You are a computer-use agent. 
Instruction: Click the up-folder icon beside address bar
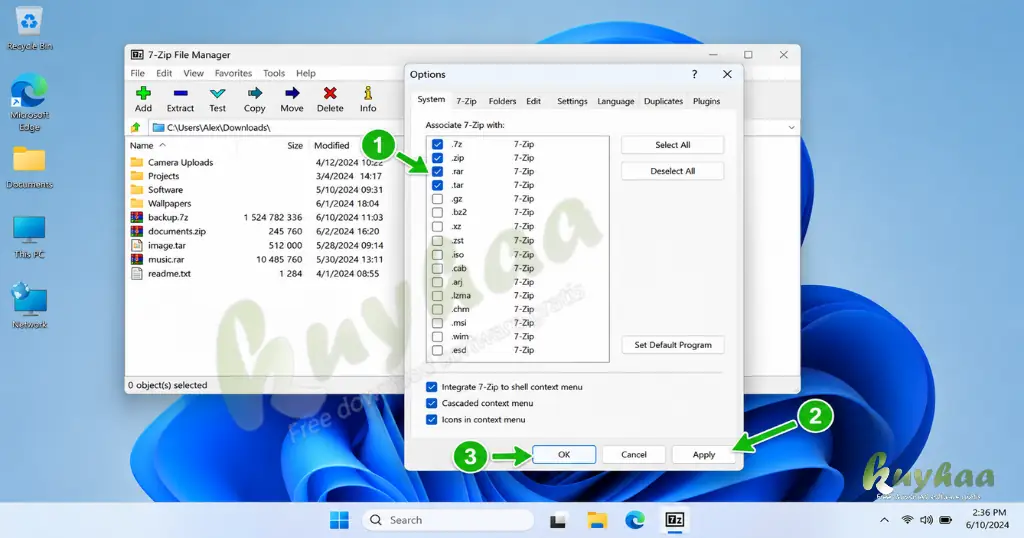136,127
